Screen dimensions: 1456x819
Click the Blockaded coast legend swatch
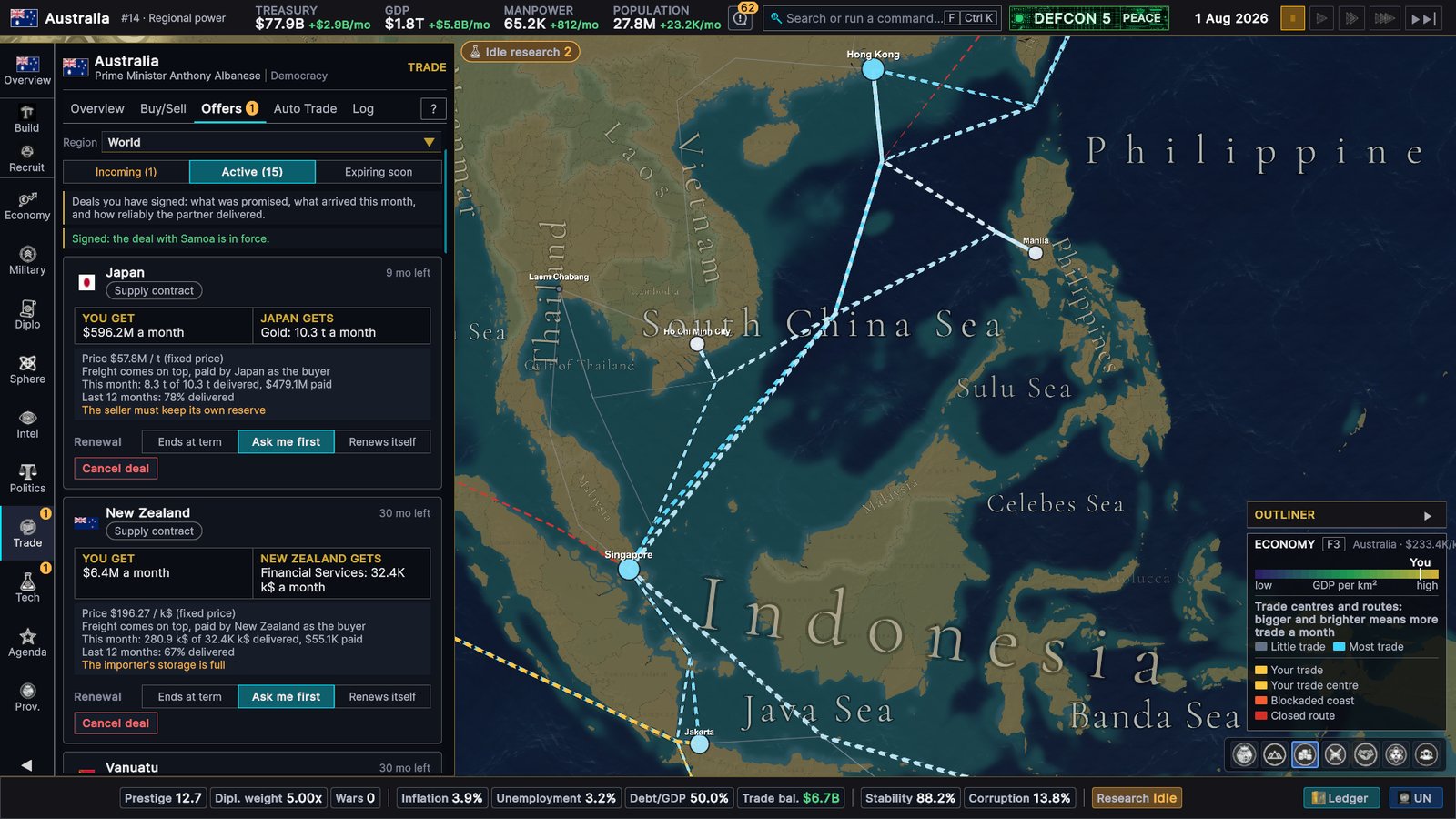1261,701
